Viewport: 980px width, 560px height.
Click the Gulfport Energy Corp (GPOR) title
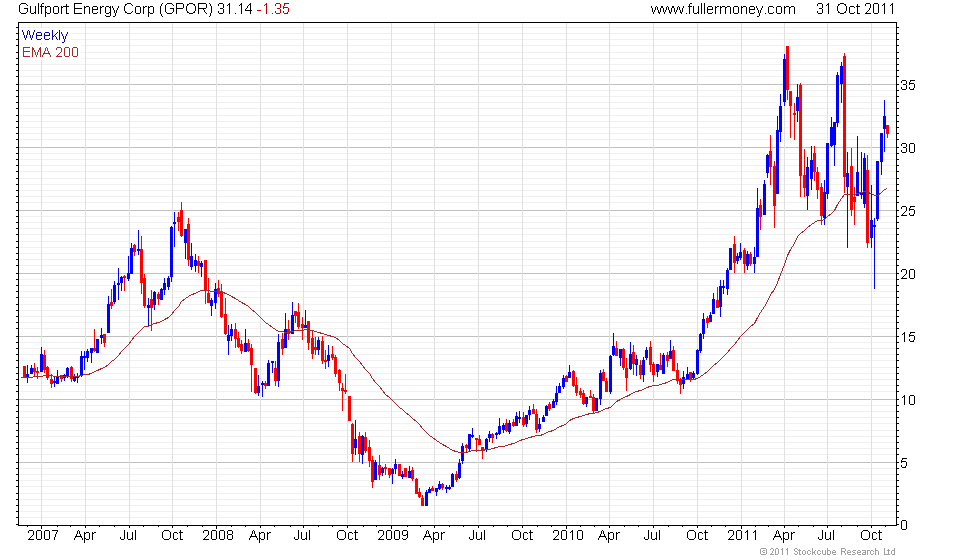pos(116,9)
